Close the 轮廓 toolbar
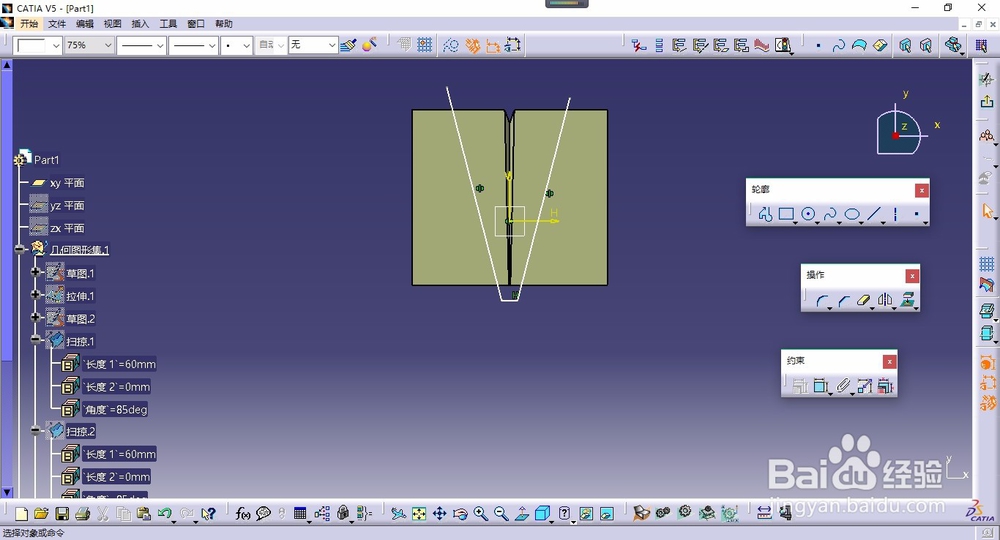 [922, 190]
